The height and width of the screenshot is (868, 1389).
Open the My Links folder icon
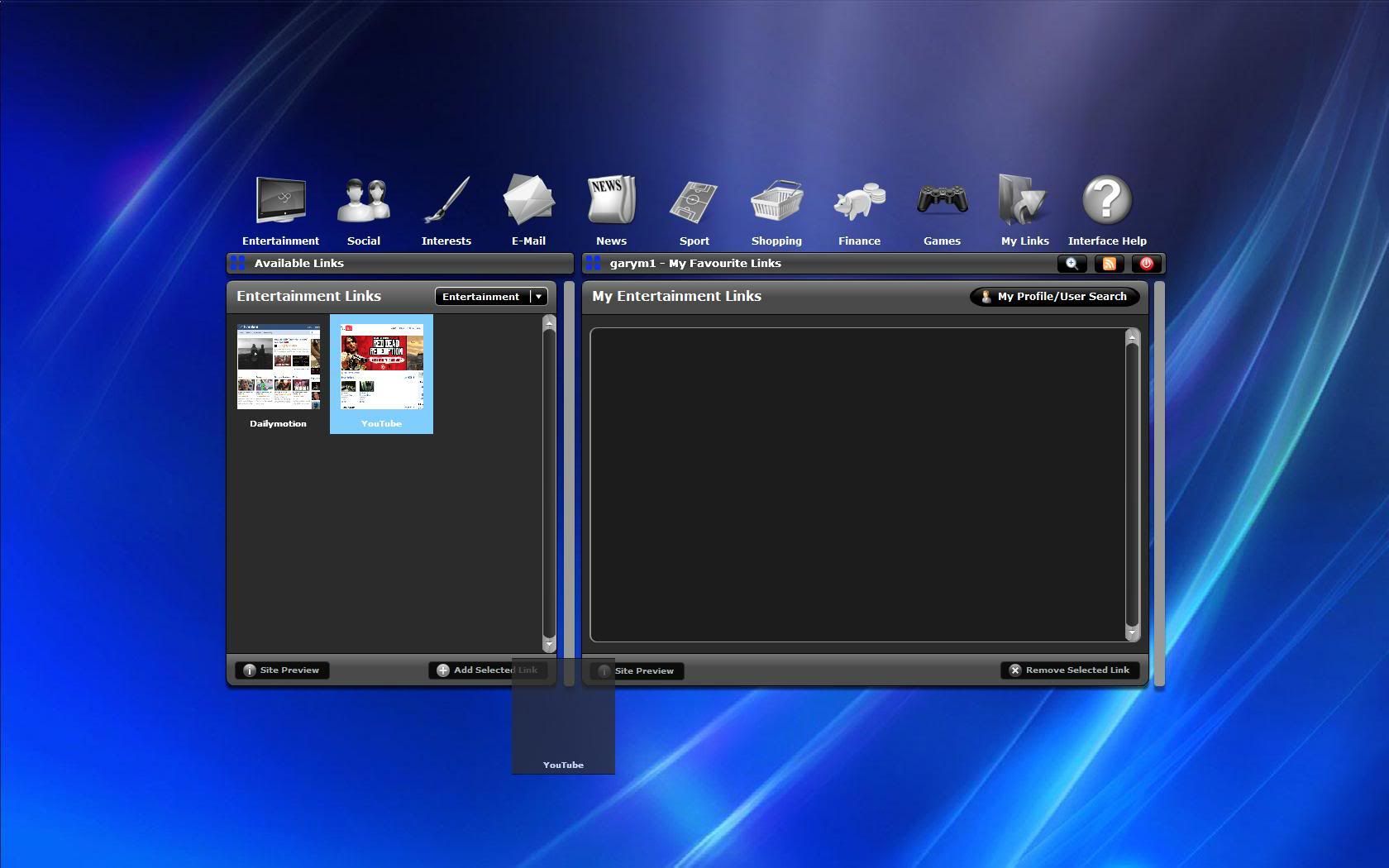[1024, 200]
